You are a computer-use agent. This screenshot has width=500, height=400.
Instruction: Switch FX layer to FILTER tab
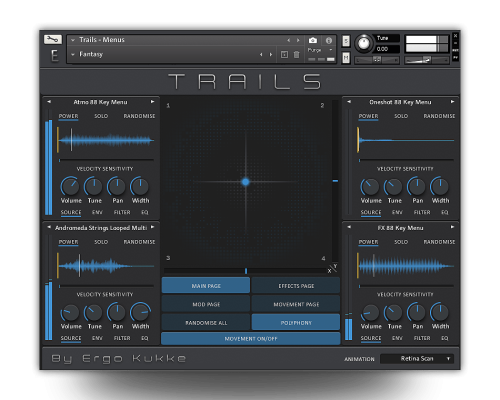(x=422, y=338)
